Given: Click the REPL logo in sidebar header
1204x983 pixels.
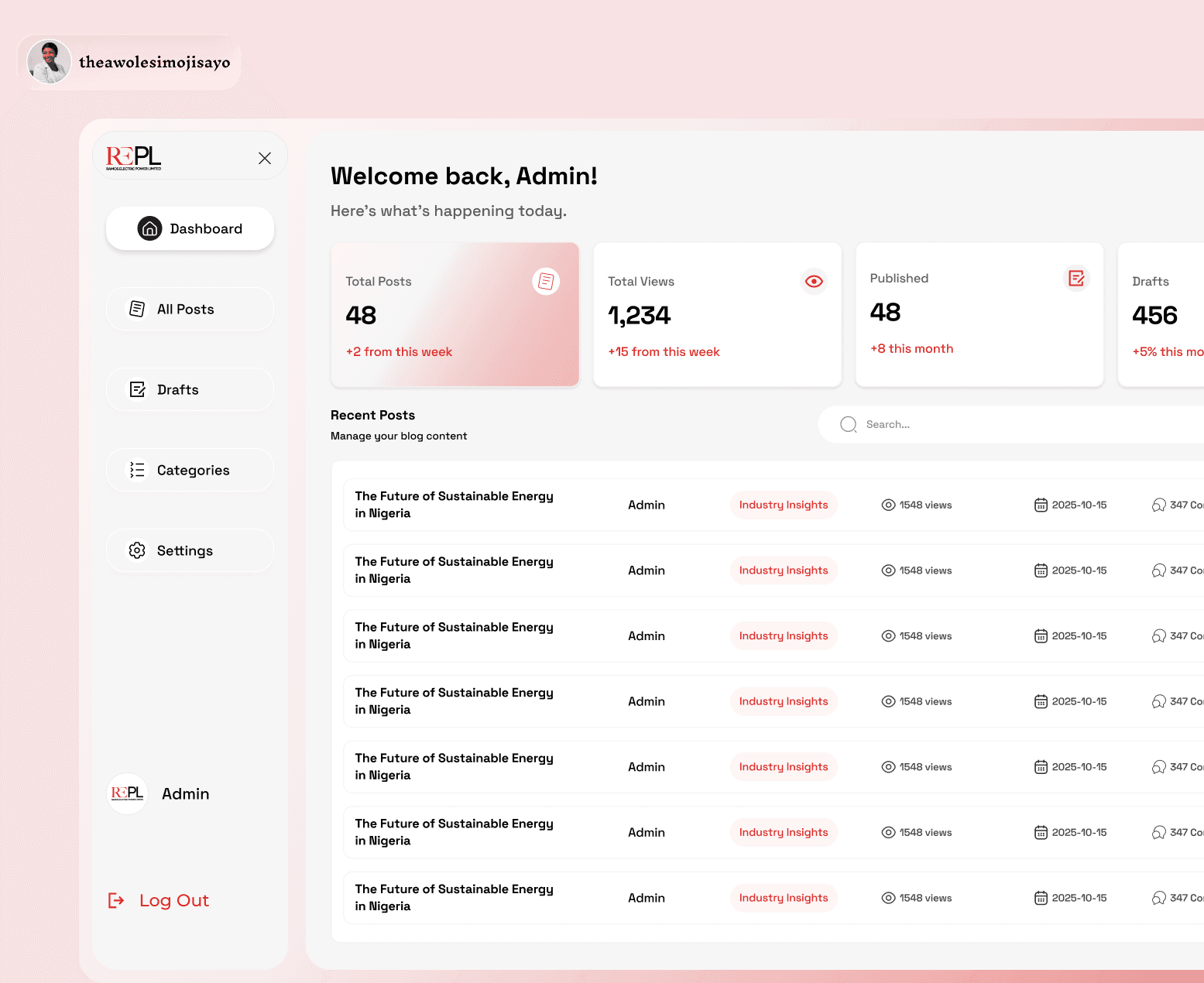Looking at the screenshot, I should point(134,158).
